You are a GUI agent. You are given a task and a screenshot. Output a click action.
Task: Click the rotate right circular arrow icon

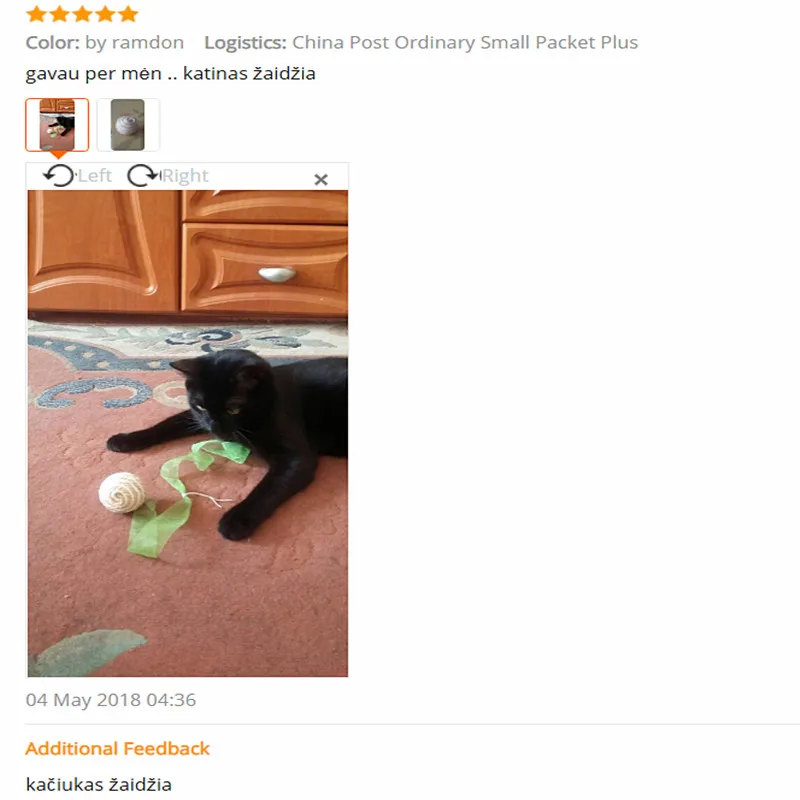pyautogui.click(x=142, y=176)
